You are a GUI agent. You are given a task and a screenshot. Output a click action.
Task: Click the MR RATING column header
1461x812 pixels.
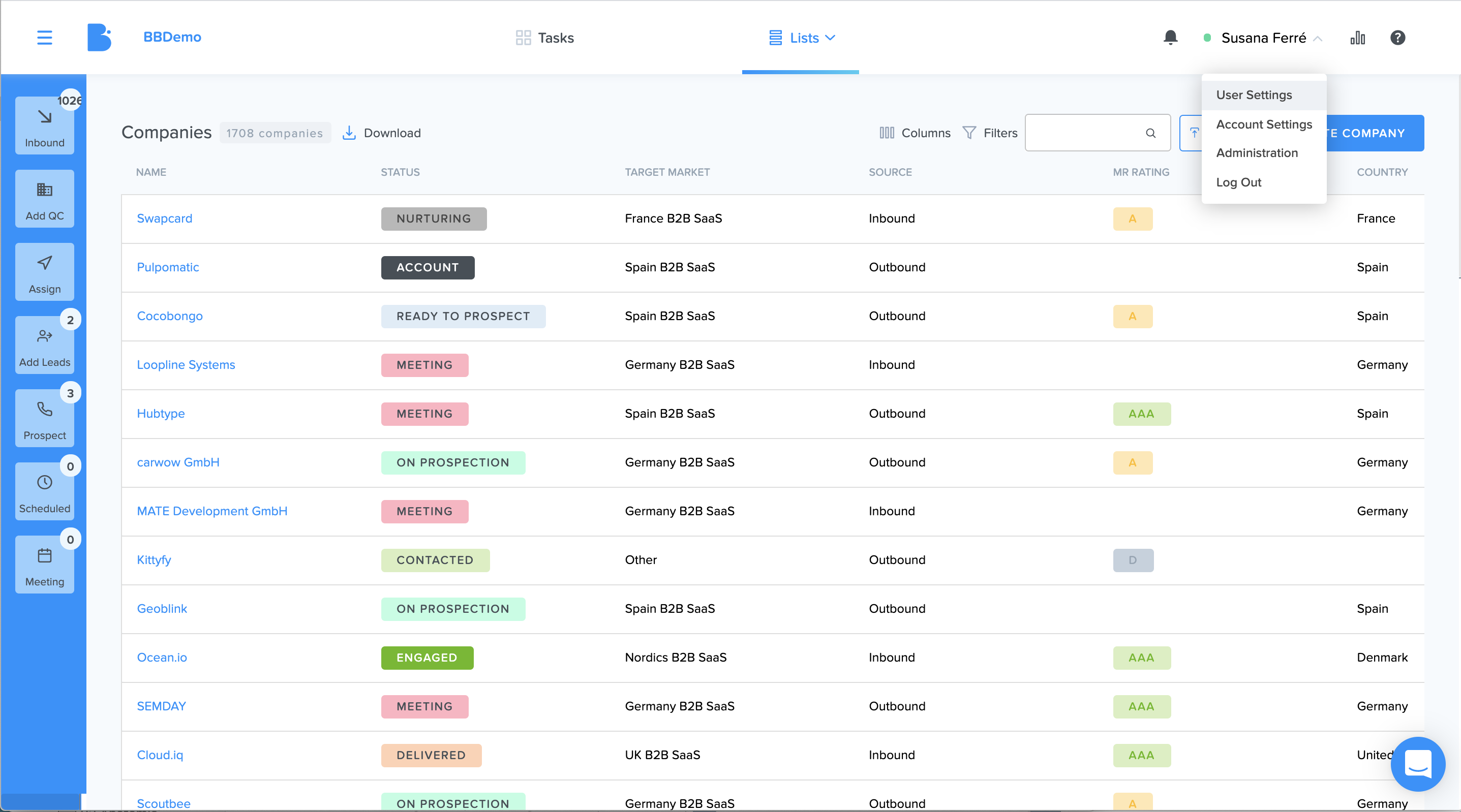pyautogui.click(x=1141, y=172)
